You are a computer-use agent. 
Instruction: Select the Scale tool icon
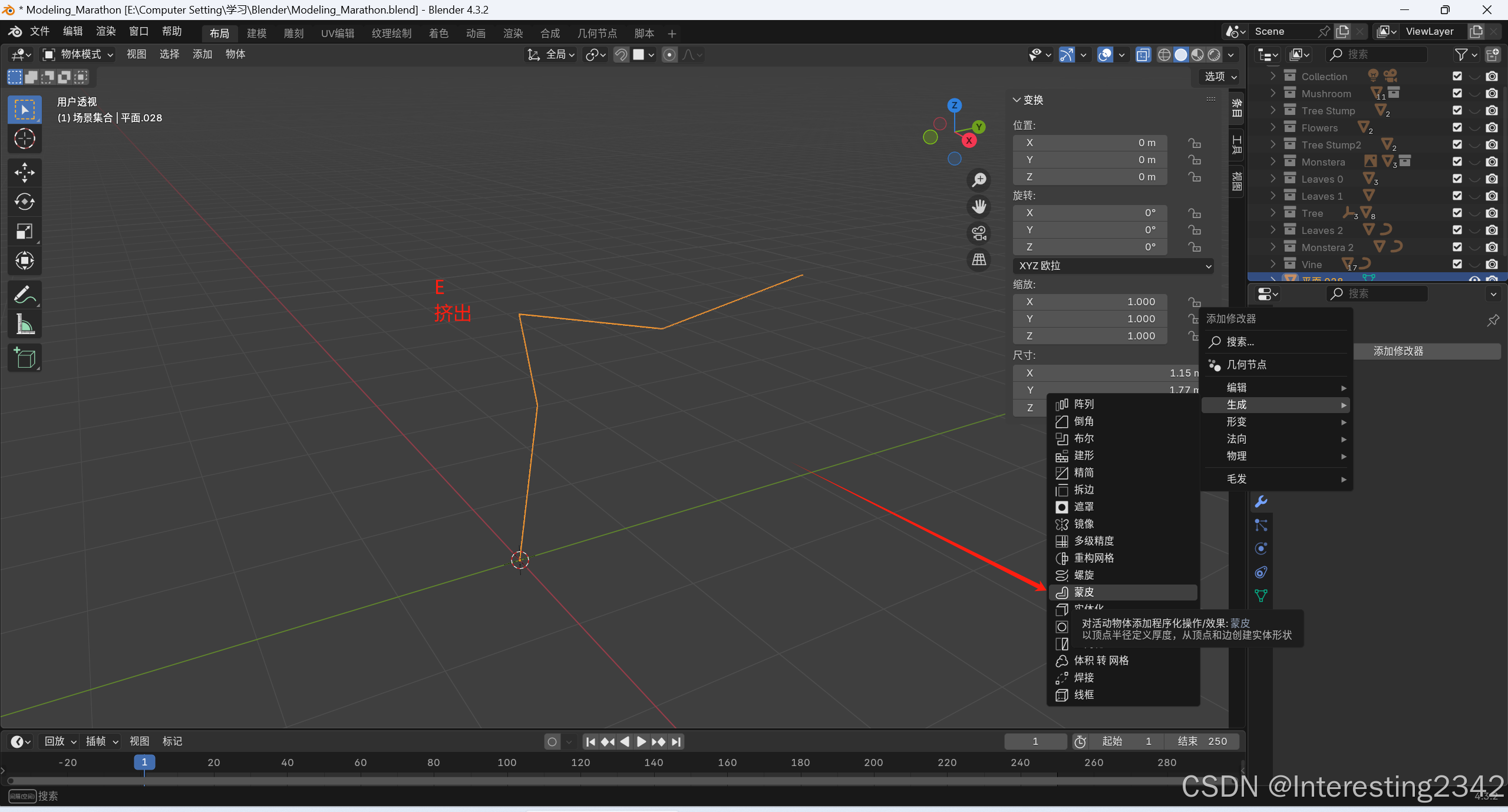[24, 231]
